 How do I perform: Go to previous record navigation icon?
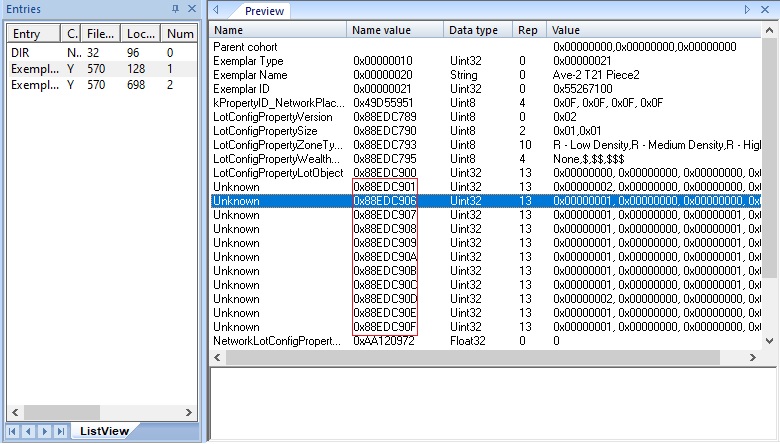[x=28, y=431]
